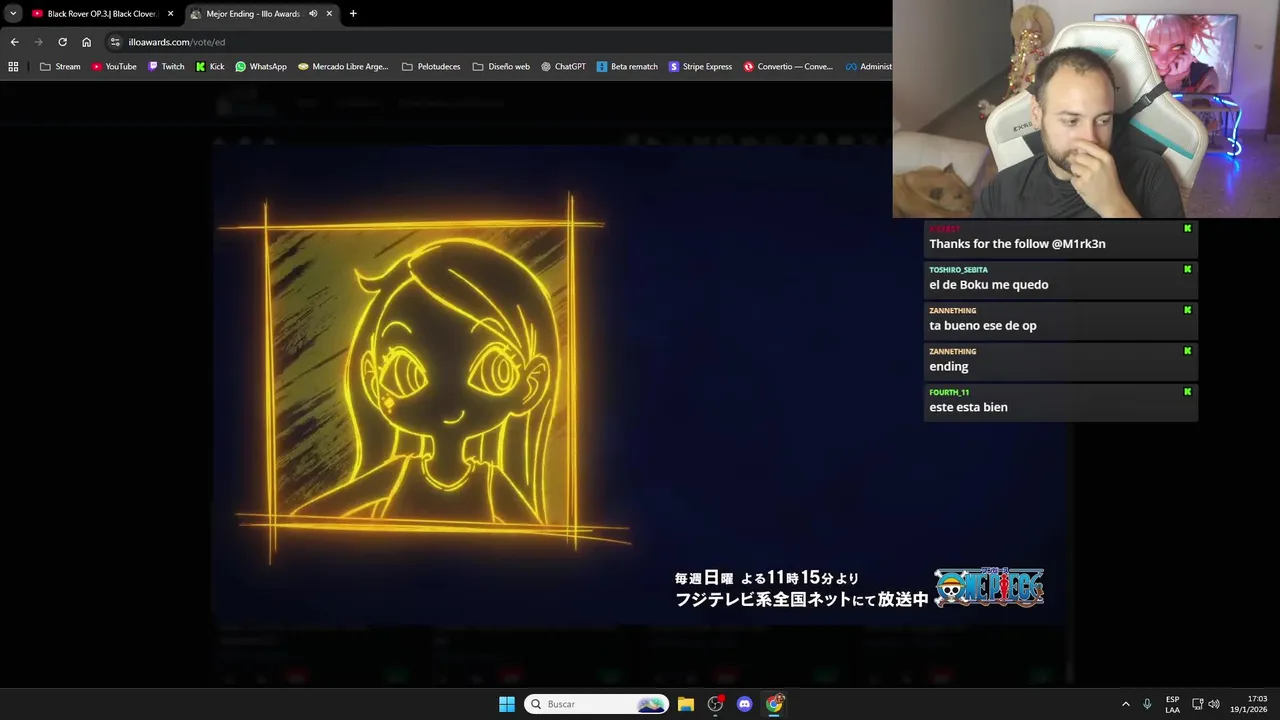Click the One Piece ending video frame
This screenshot has width=1280, height=720.
point(640,385)
